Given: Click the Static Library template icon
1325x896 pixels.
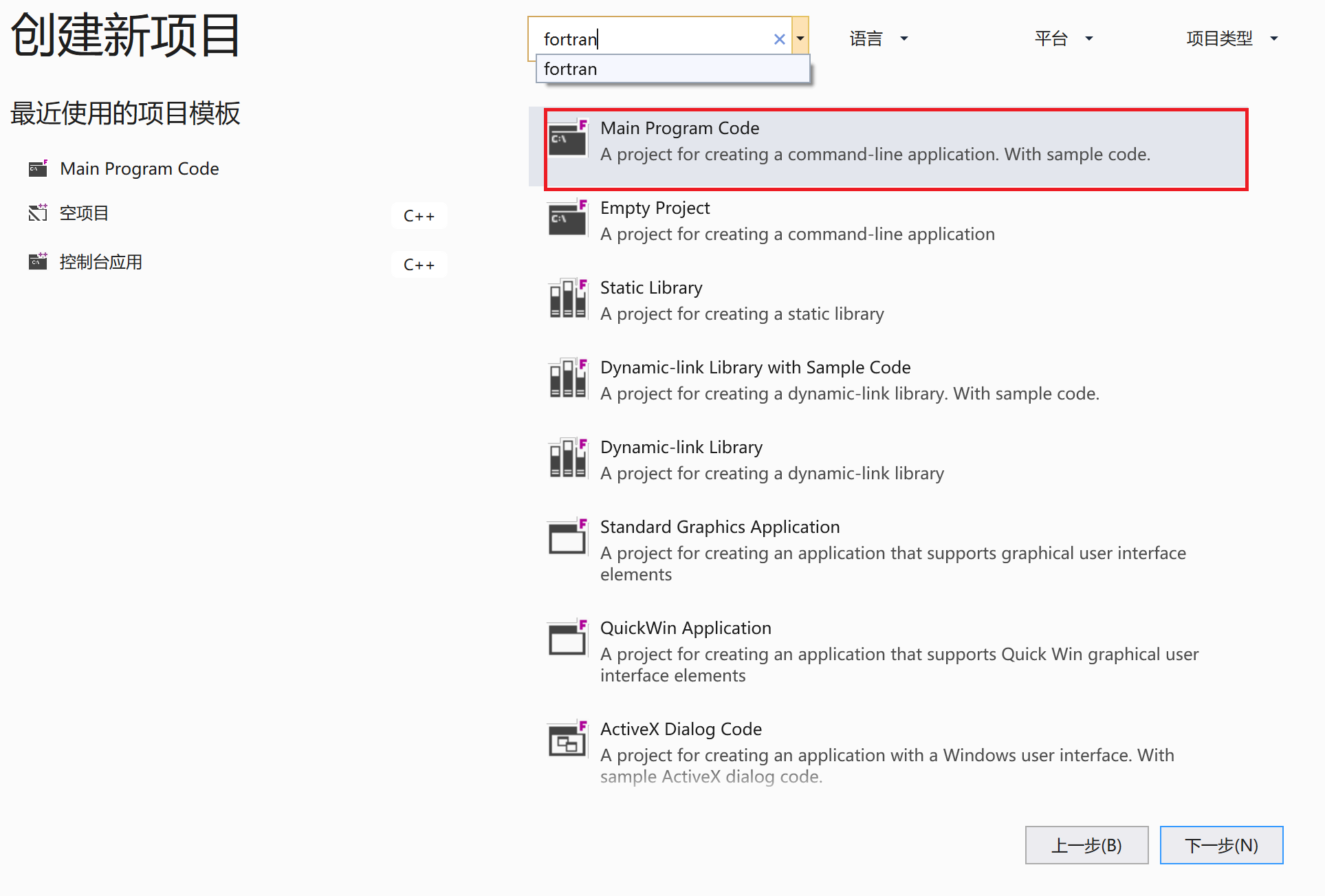Looking at the screenshot, I should [x=567, y=298].
